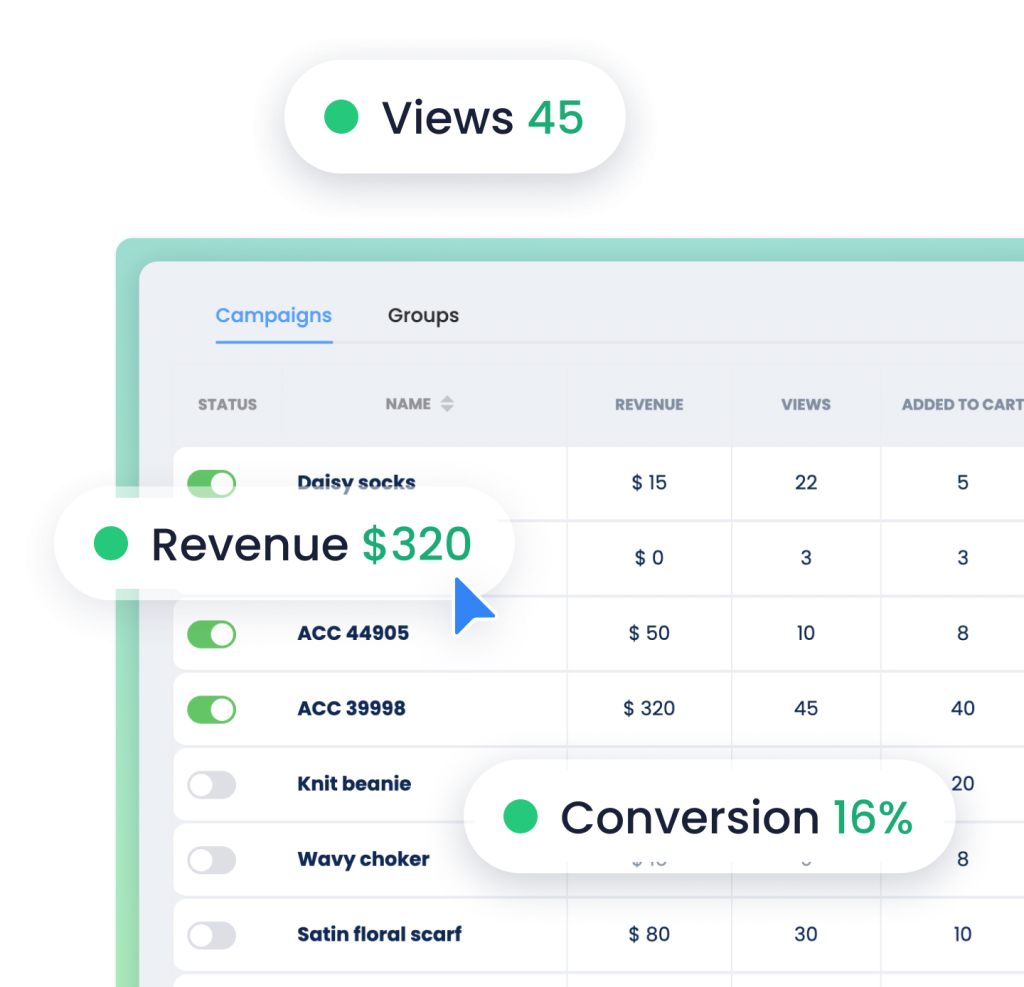Click the green dot in the Views badge
Viewport: 1024px width, 987px height.
[x=341, y=117]
